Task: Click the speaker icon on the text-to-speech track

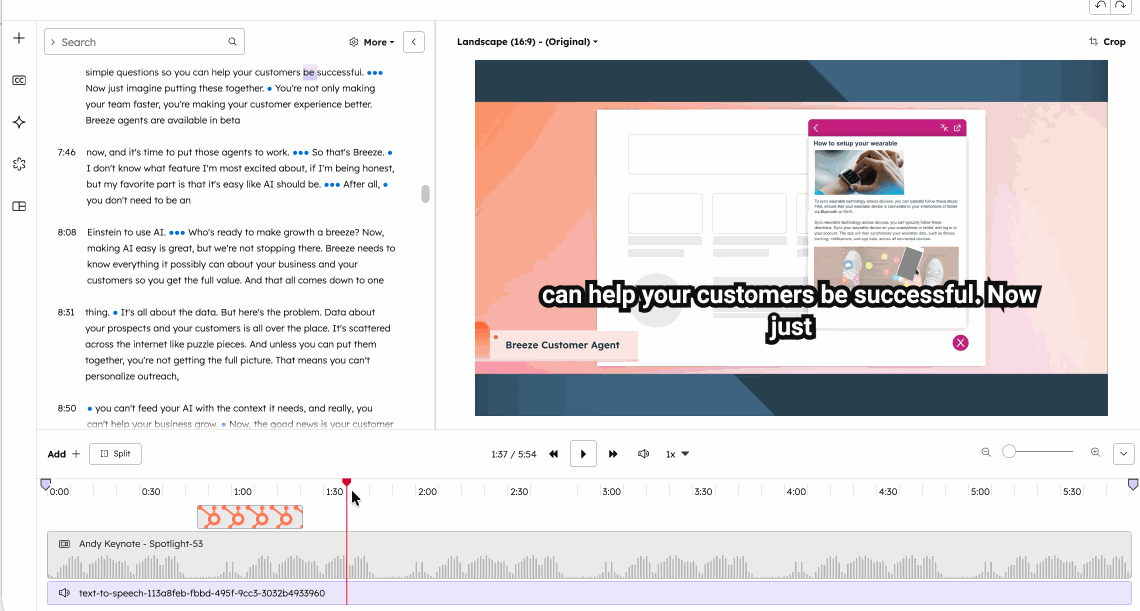Action: pos(63,592)
